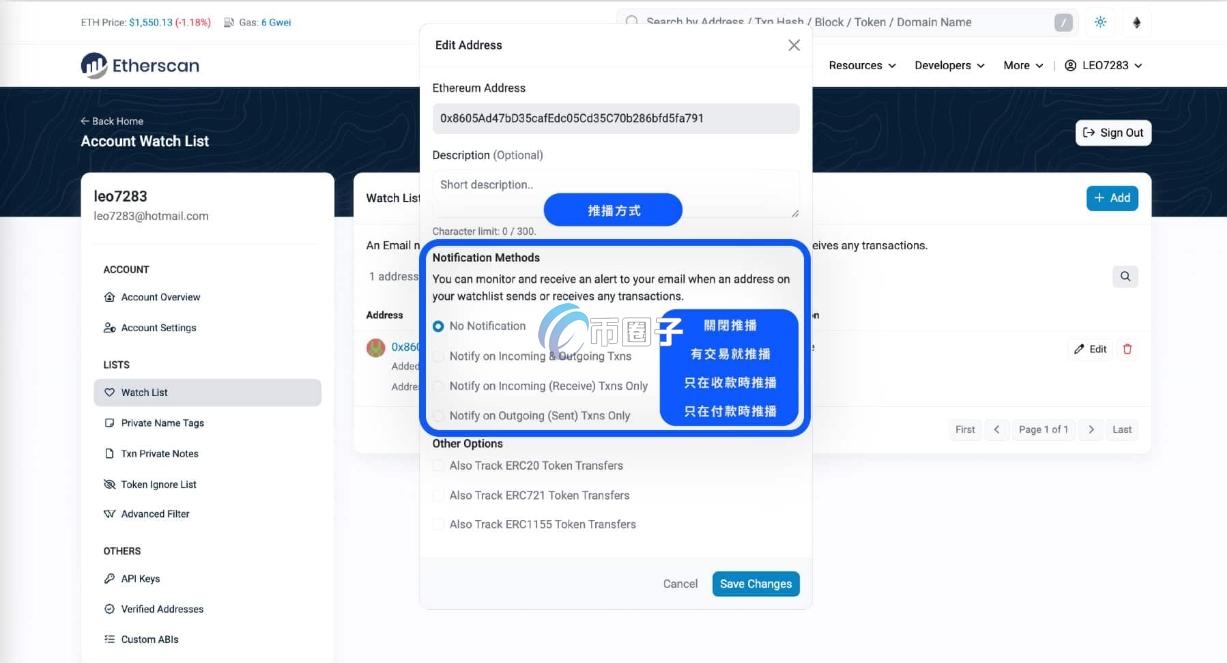Click the Ethereum network icon
This screenshot has width=1227, height=663.
(x=1136, y=22)
